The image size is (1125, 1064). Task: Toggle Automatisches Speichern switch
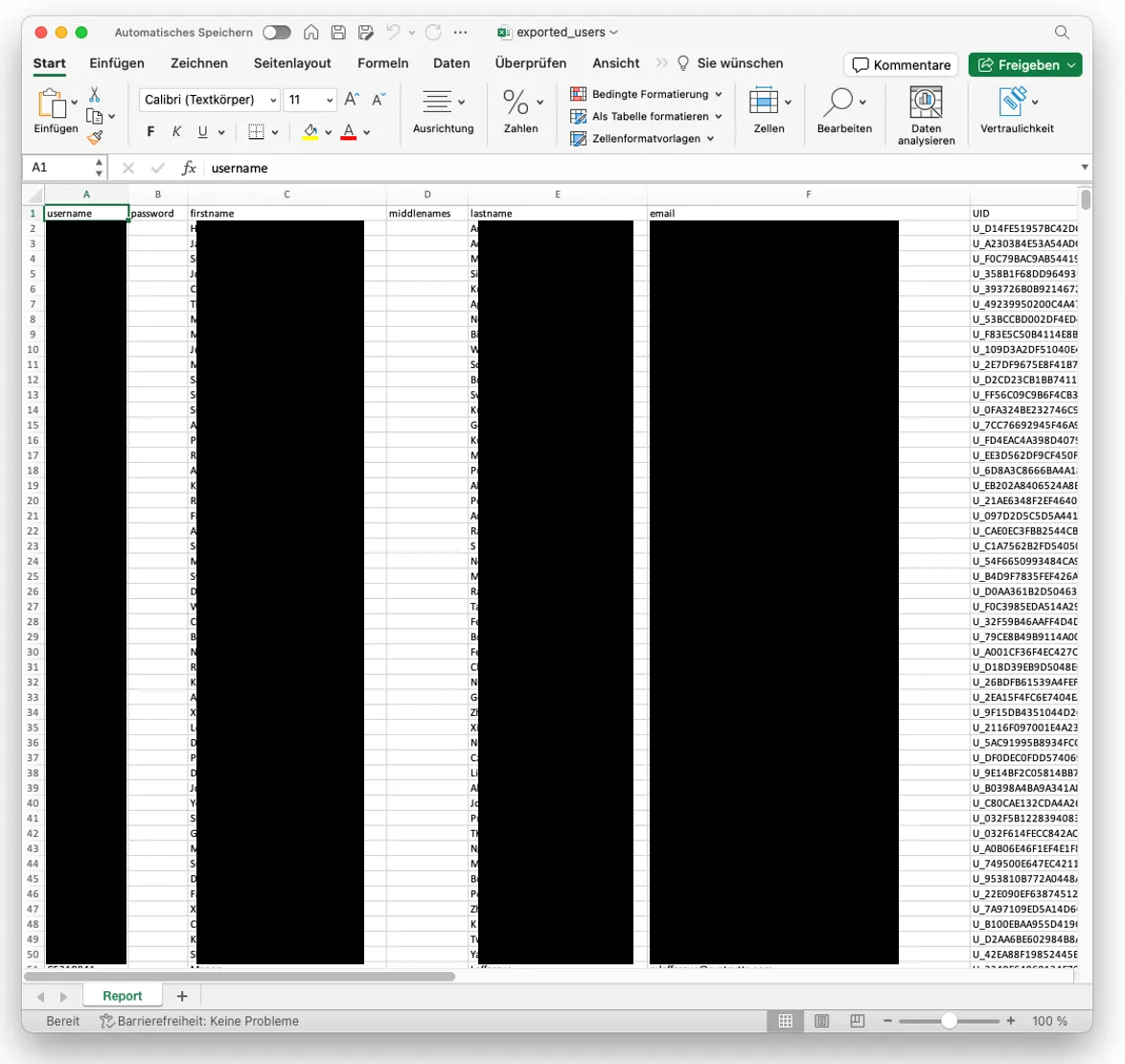click(x=277, y=33)
